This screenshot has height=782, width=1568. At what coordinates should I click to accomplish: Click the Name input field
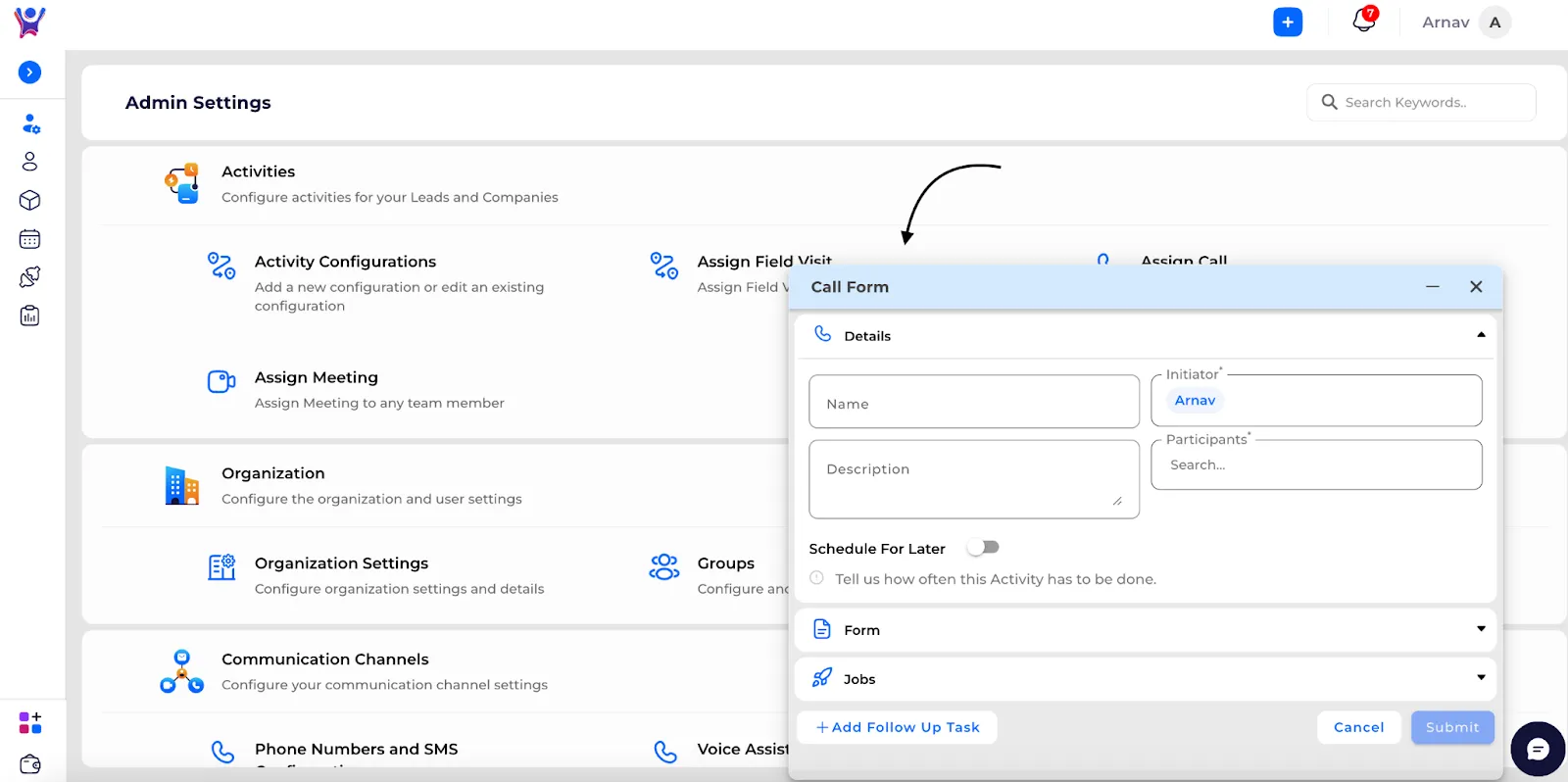click(x=974, y=402)
